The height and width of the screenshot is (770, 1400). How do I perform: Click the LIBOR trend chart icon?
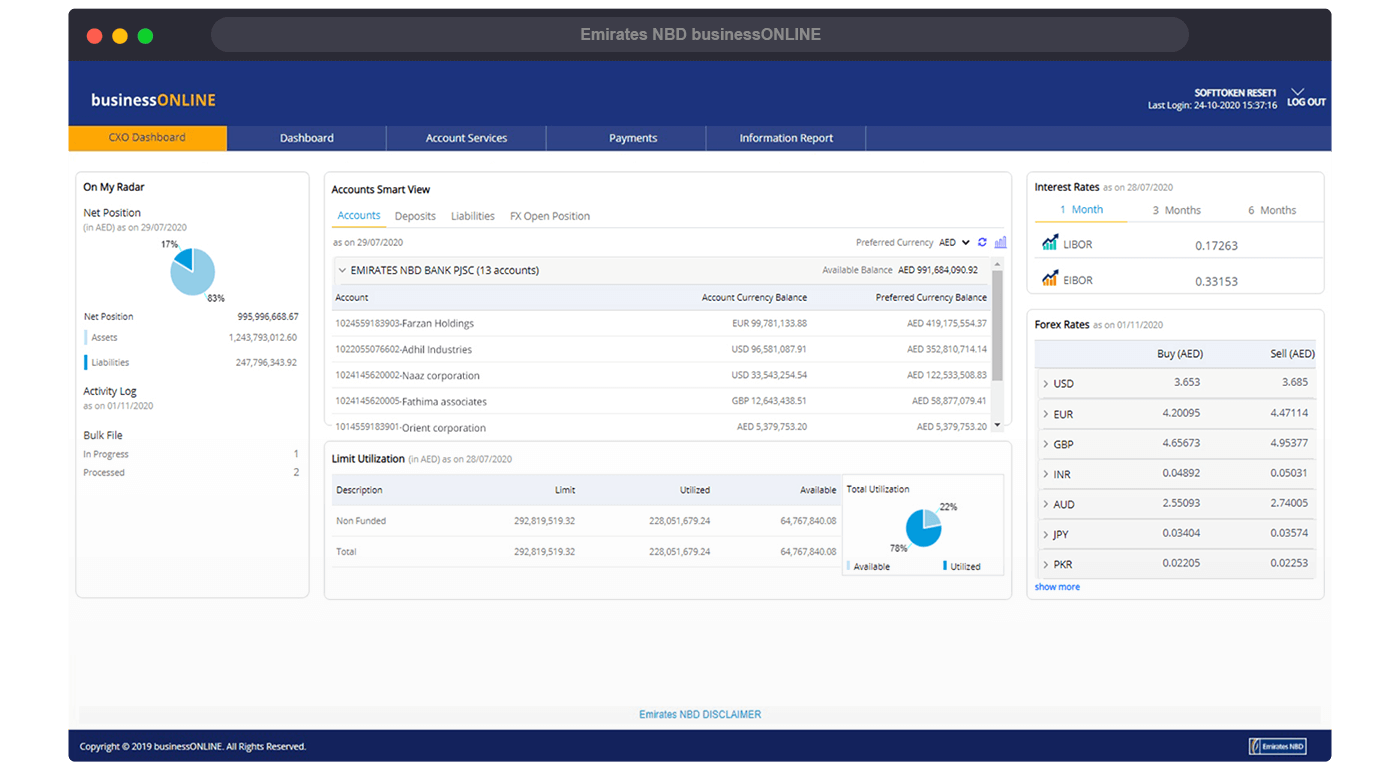click(1049, 243)
